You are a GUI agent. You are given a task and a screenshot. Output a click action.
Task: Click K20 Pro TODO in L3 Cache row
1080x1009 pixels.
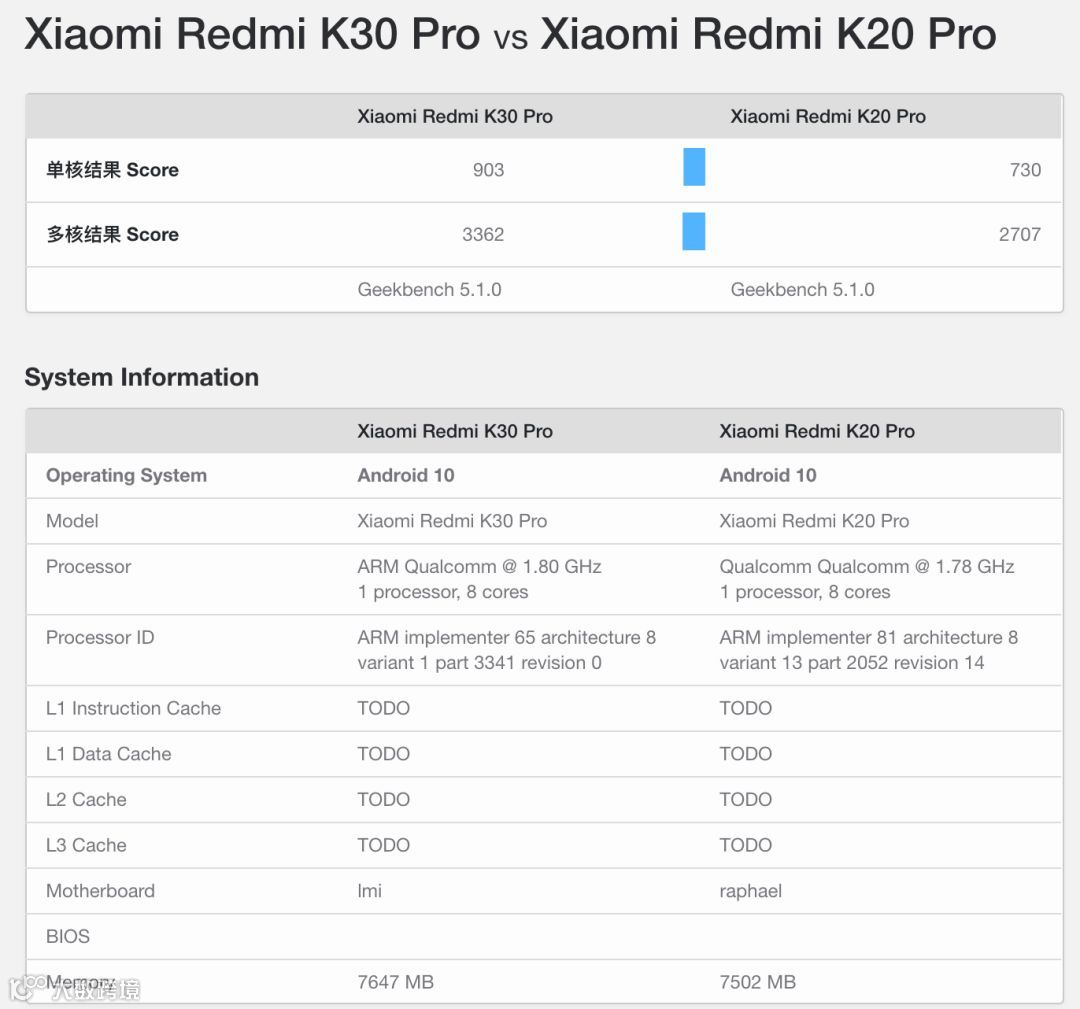point(746,845)
